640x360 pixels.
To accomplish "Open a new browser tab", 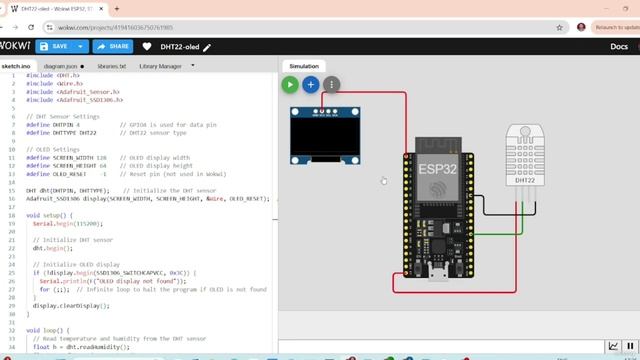I will [117, 9].
